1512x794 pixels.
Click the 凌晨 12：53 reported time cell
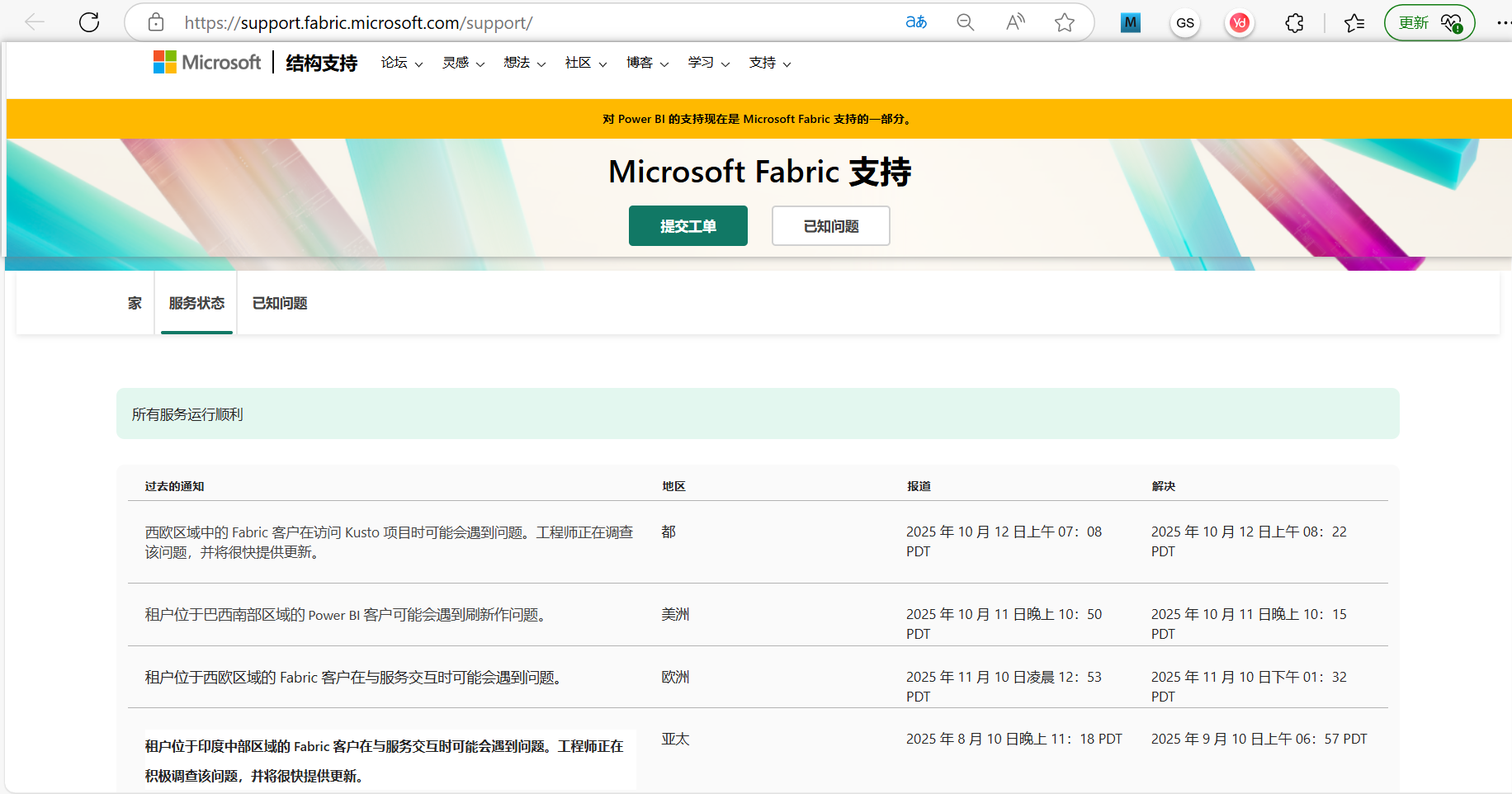point(1004,687)
